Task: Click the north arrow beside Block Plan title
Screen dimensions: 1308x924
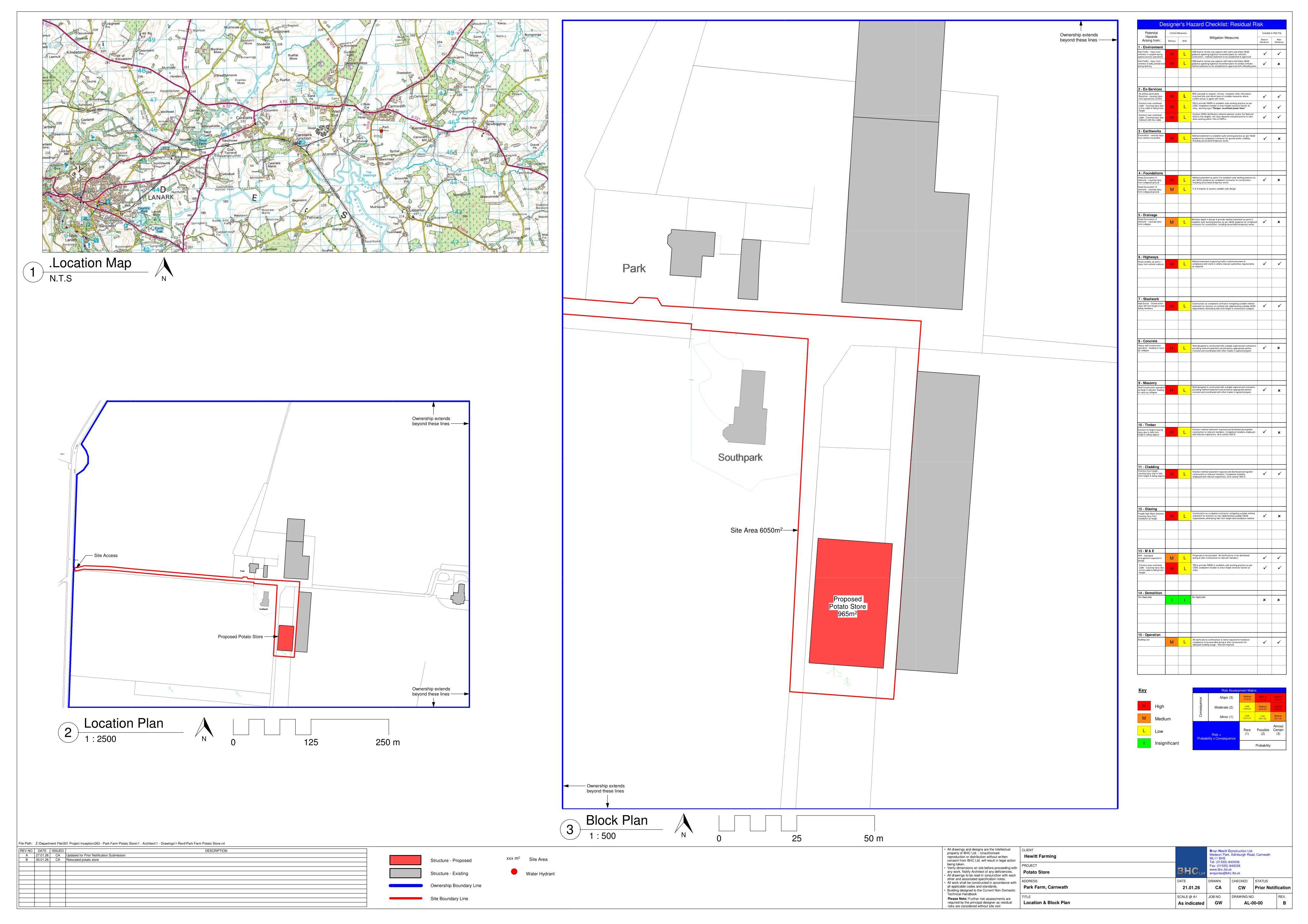Action: (684, 826)
